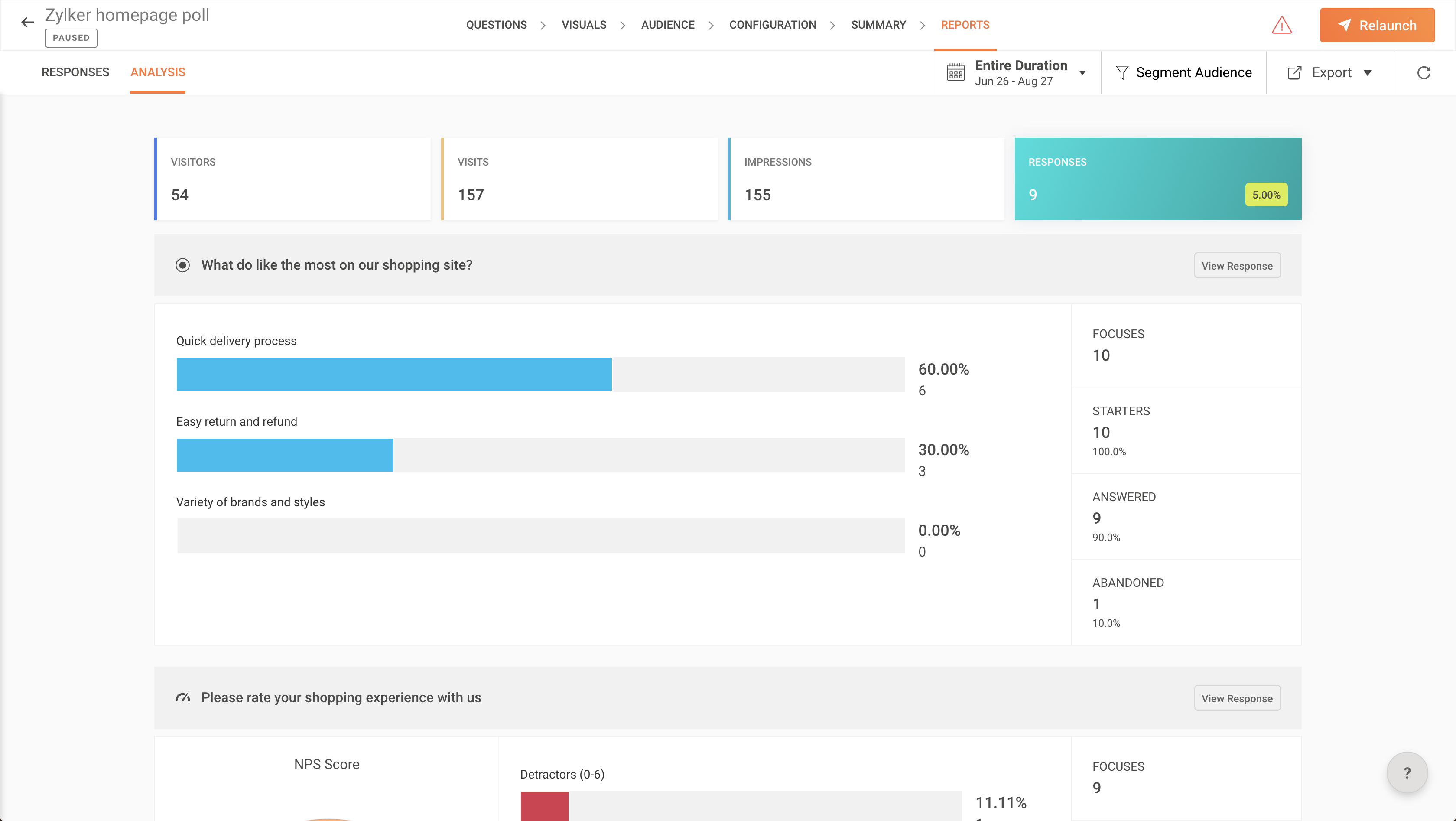The image size is (1456, 821).
Task: Open the Export dropdown arrow
Action: (x=1367, y=73)
